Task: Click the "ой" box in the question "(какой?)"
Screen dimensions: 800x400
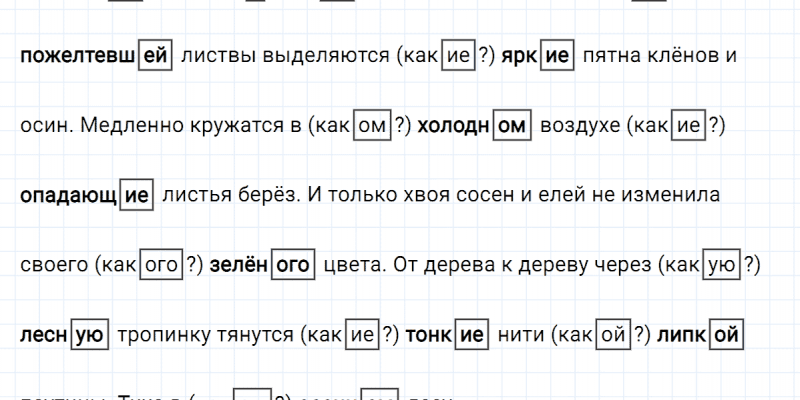Action: (x=612, y=336)
